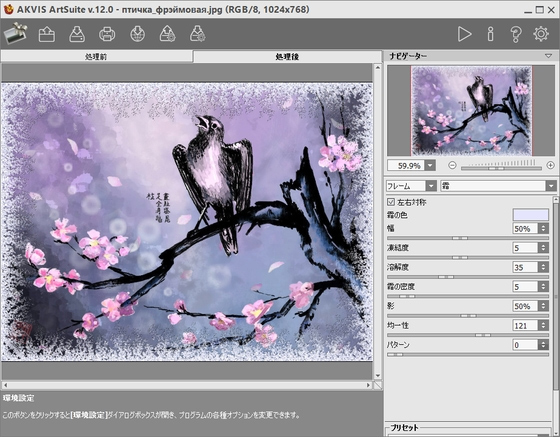
Task: Click the 環境設定 hint heading
Action: (x=18, y=398)
